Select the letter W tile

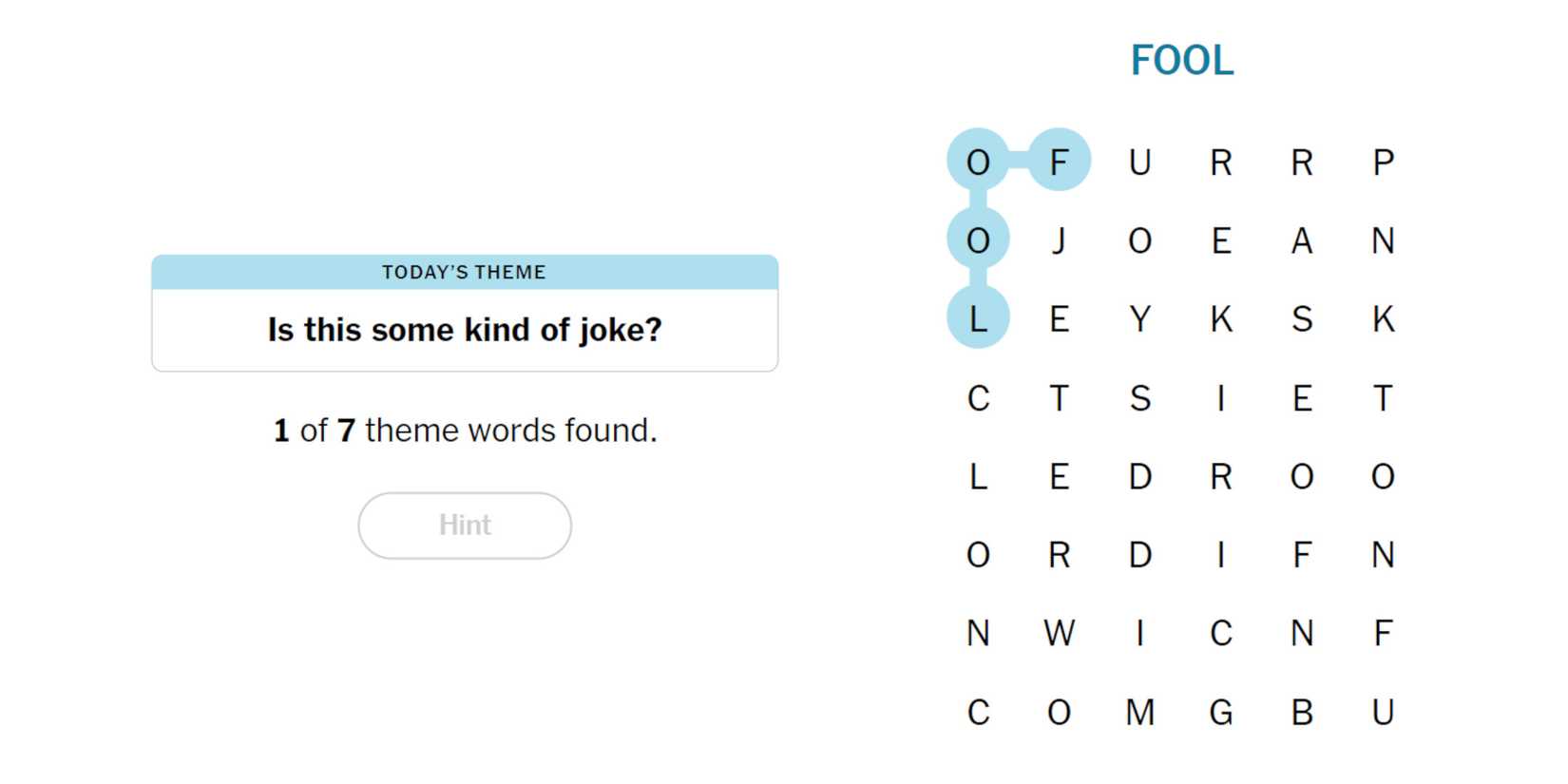pyautogui.click(x=1059, y=633)
